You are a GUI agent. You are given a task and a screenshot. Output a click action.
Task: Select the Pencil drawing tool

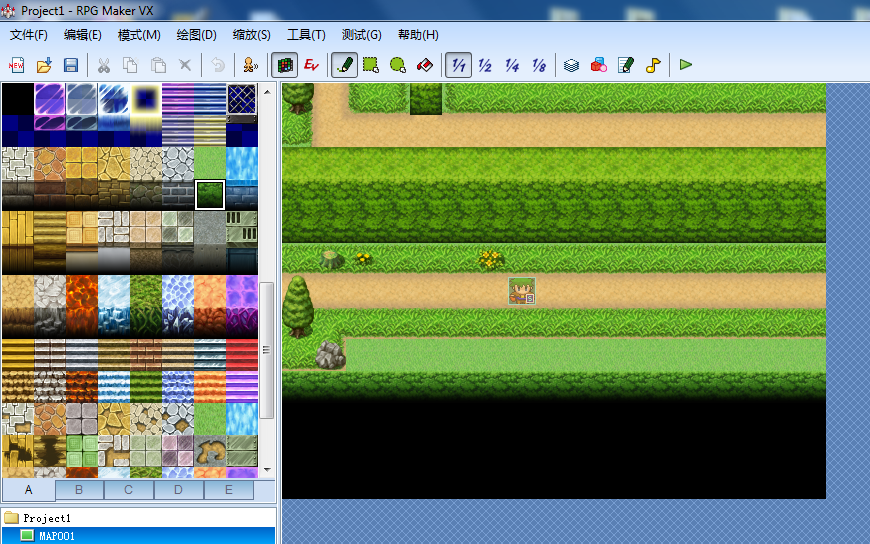(x=344, y=65)
